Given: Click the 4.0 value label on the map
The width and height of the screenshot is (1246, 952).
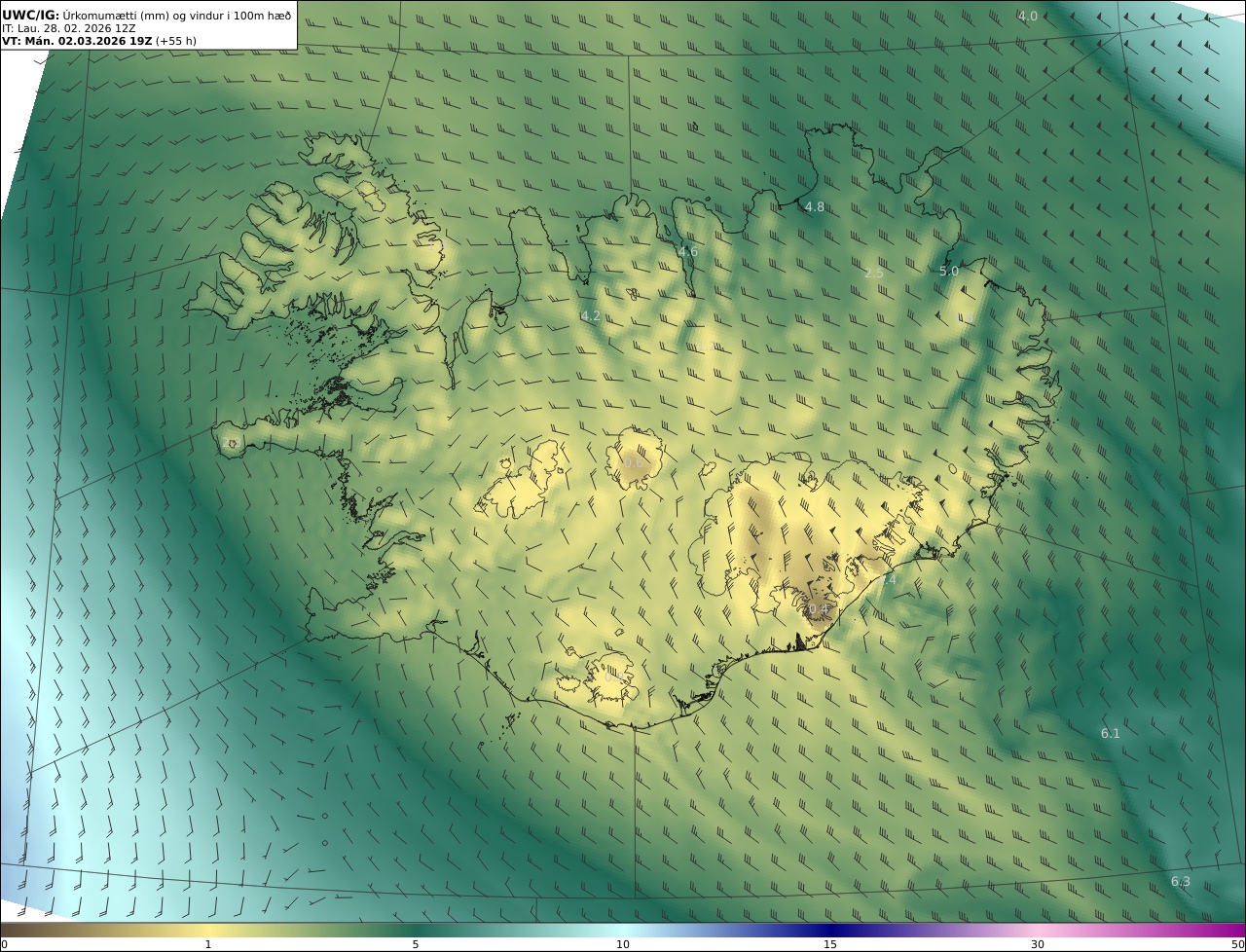Looking at the screenshot, I should [x=1027, y=16].
